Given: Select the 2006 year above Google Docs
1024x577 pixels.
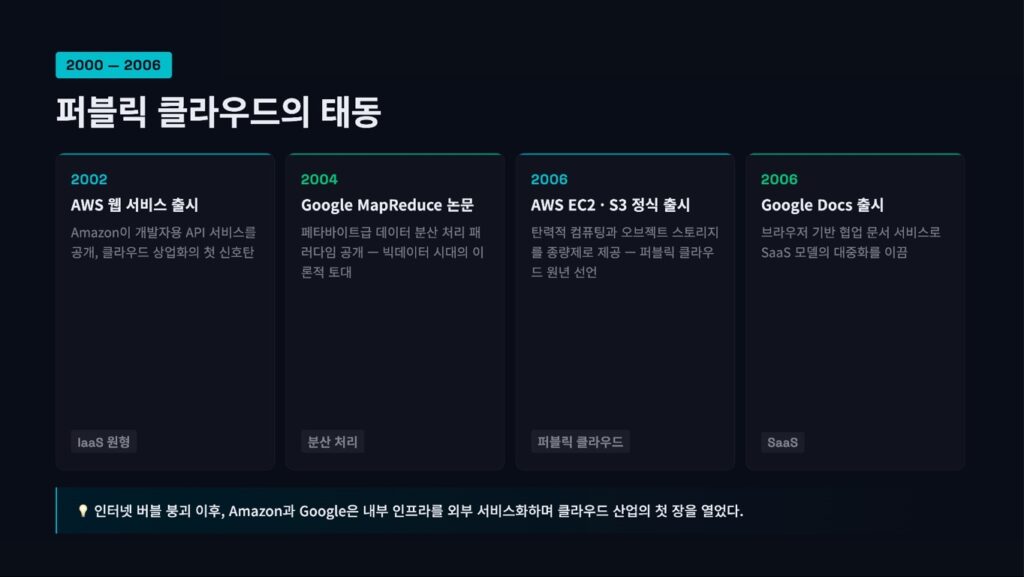Looking at the screenshot, I should (x=779, y=180).
